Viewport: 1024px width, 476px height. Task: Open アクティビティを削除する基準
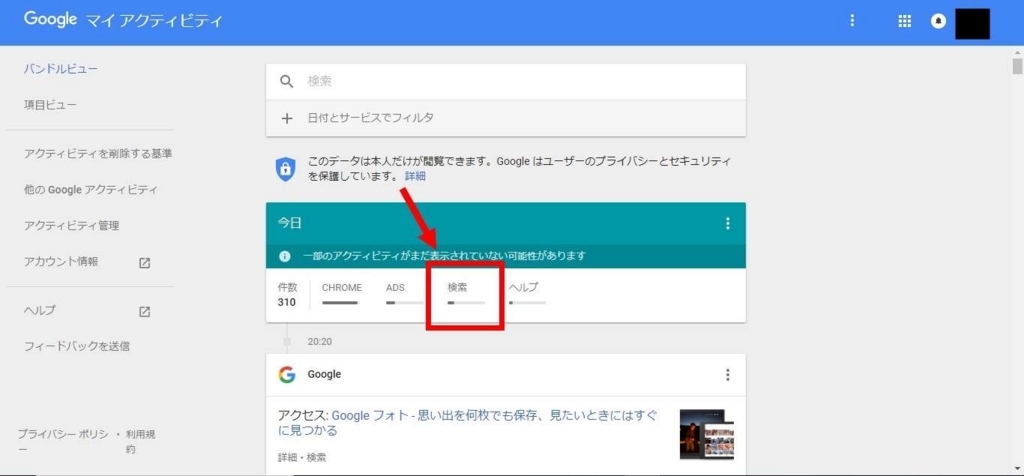click(x=98, y=153)
